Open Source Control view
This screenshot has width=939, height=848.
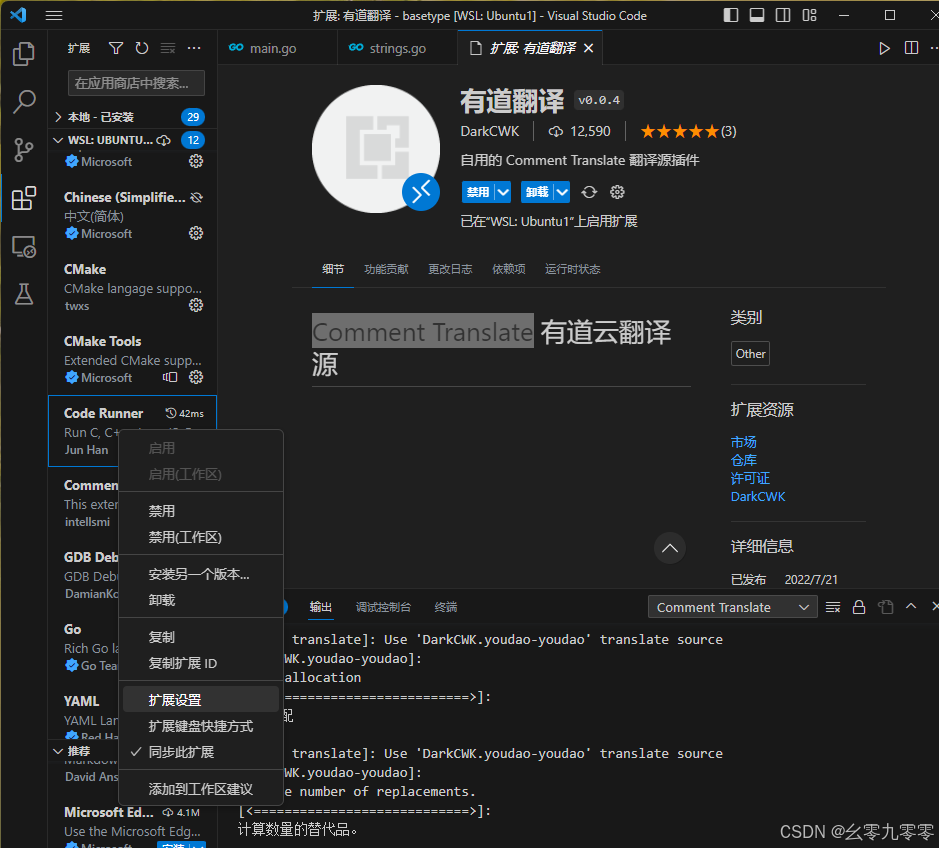click(x=24, y=150)
